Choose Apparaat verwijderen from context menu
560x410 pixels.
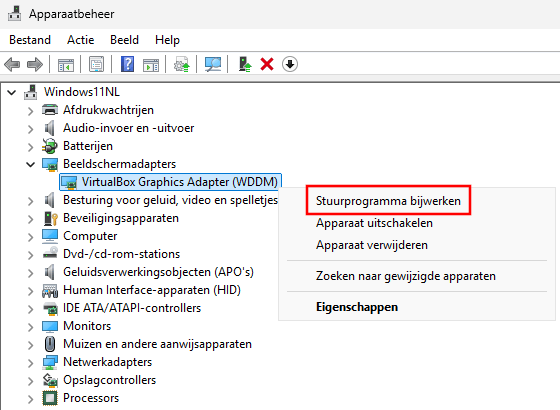pyautogui.click(x=372, y=245)
